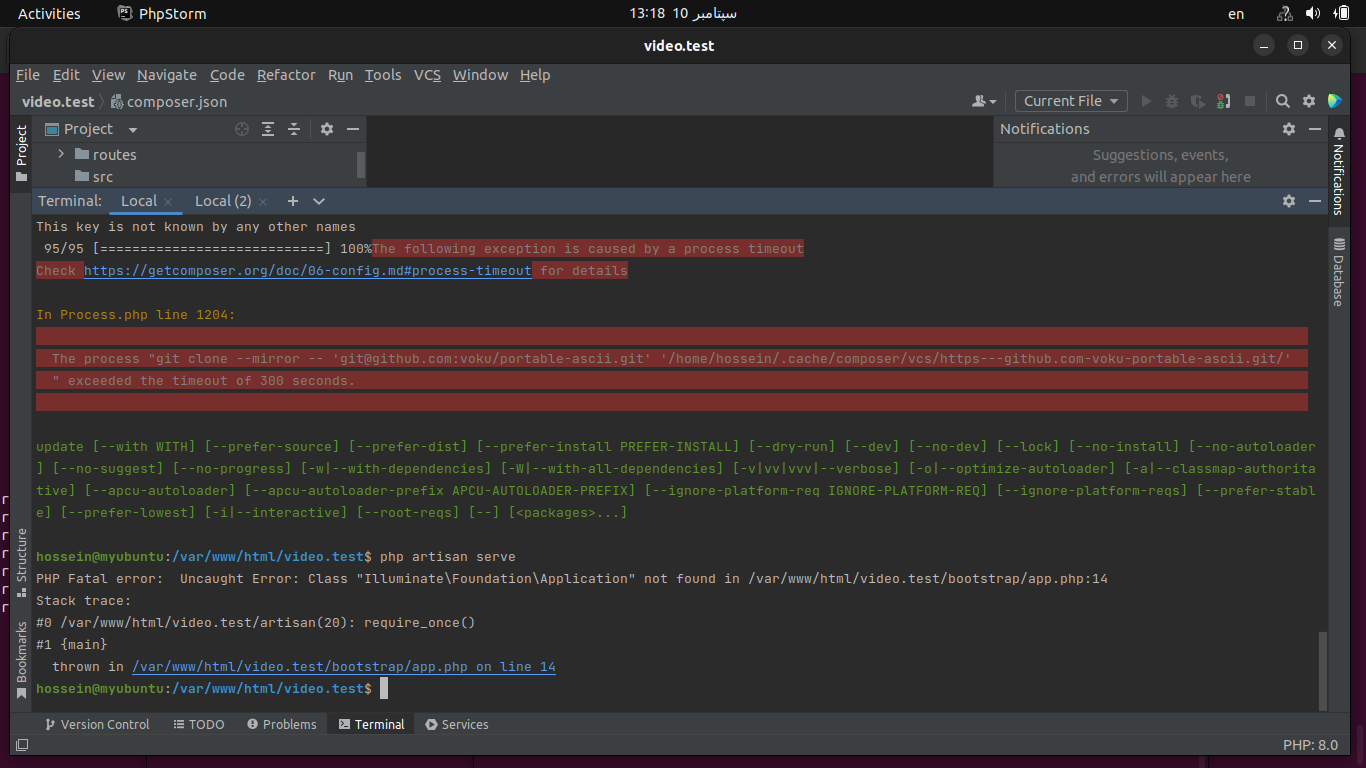The image size is (1366, 768).
Task: Click Collapse All icon in Project panel
Action: pos(294,129)
